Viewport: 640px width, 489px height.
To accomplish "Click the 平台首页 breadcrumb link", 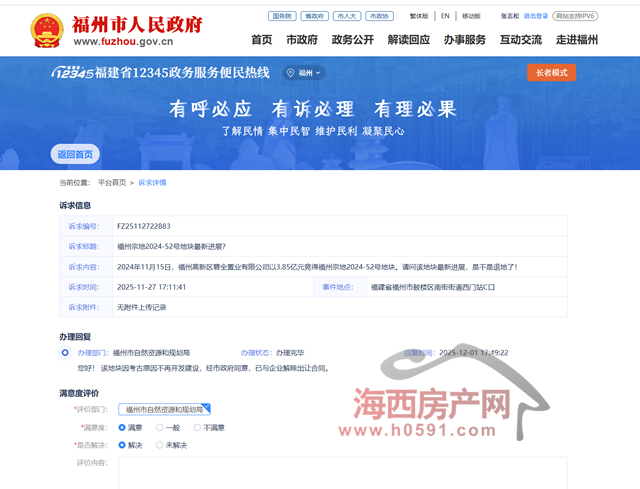I will pos(112,183).
